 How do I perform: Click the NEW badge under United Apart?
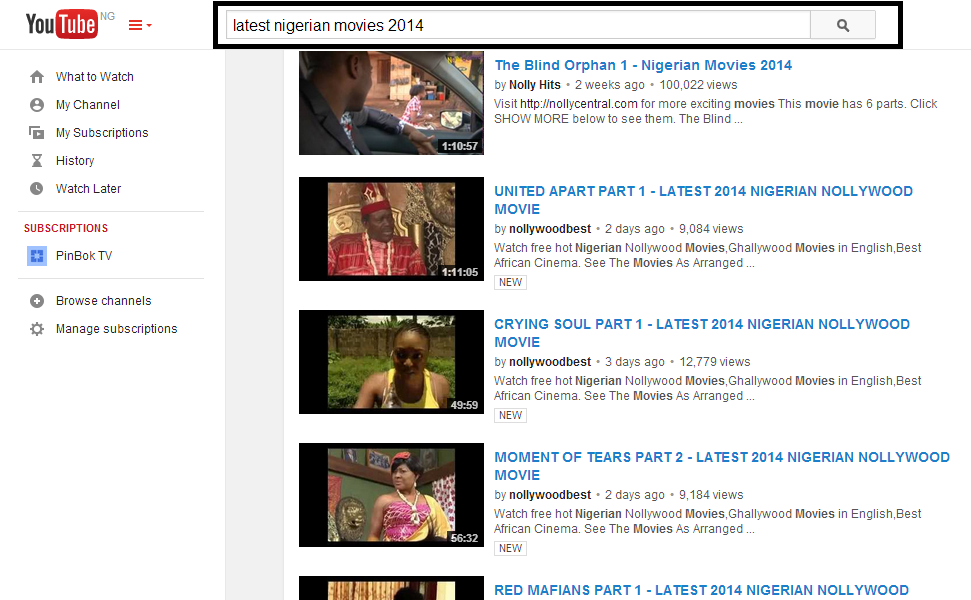coord(510,282)
